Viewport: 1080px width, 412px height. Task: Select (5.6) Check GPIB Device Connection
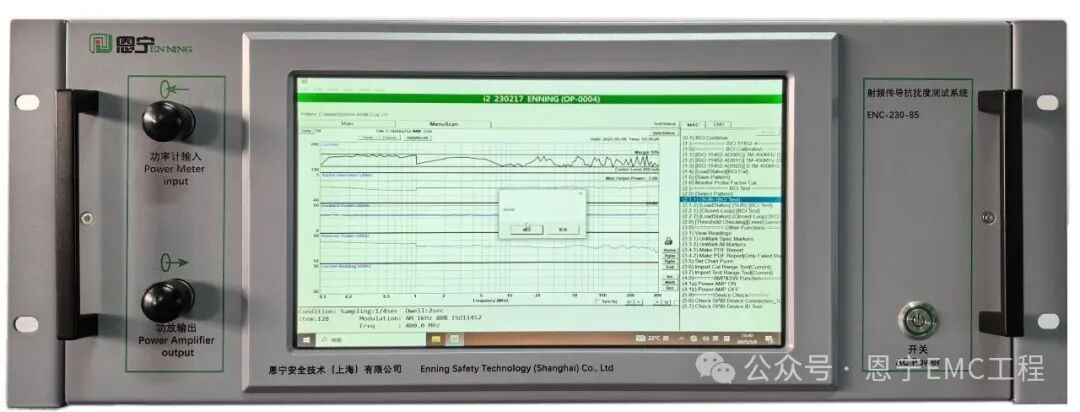pyautogui.click(x=731, y=300)
